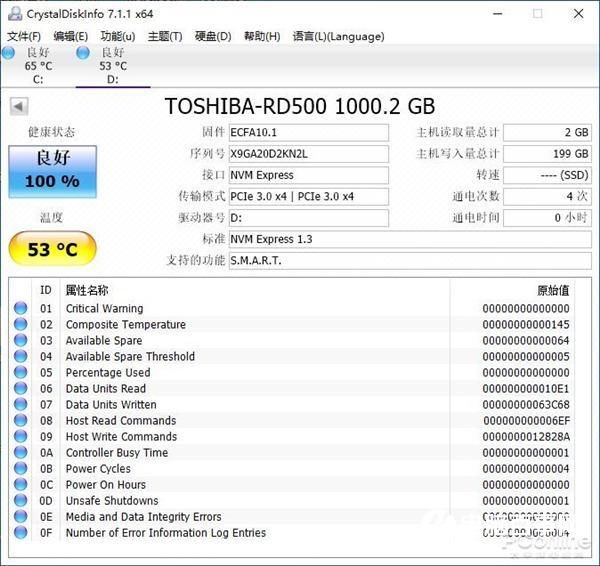
Task: Click the interface field NVM Express
Action: tap(309, 175)
